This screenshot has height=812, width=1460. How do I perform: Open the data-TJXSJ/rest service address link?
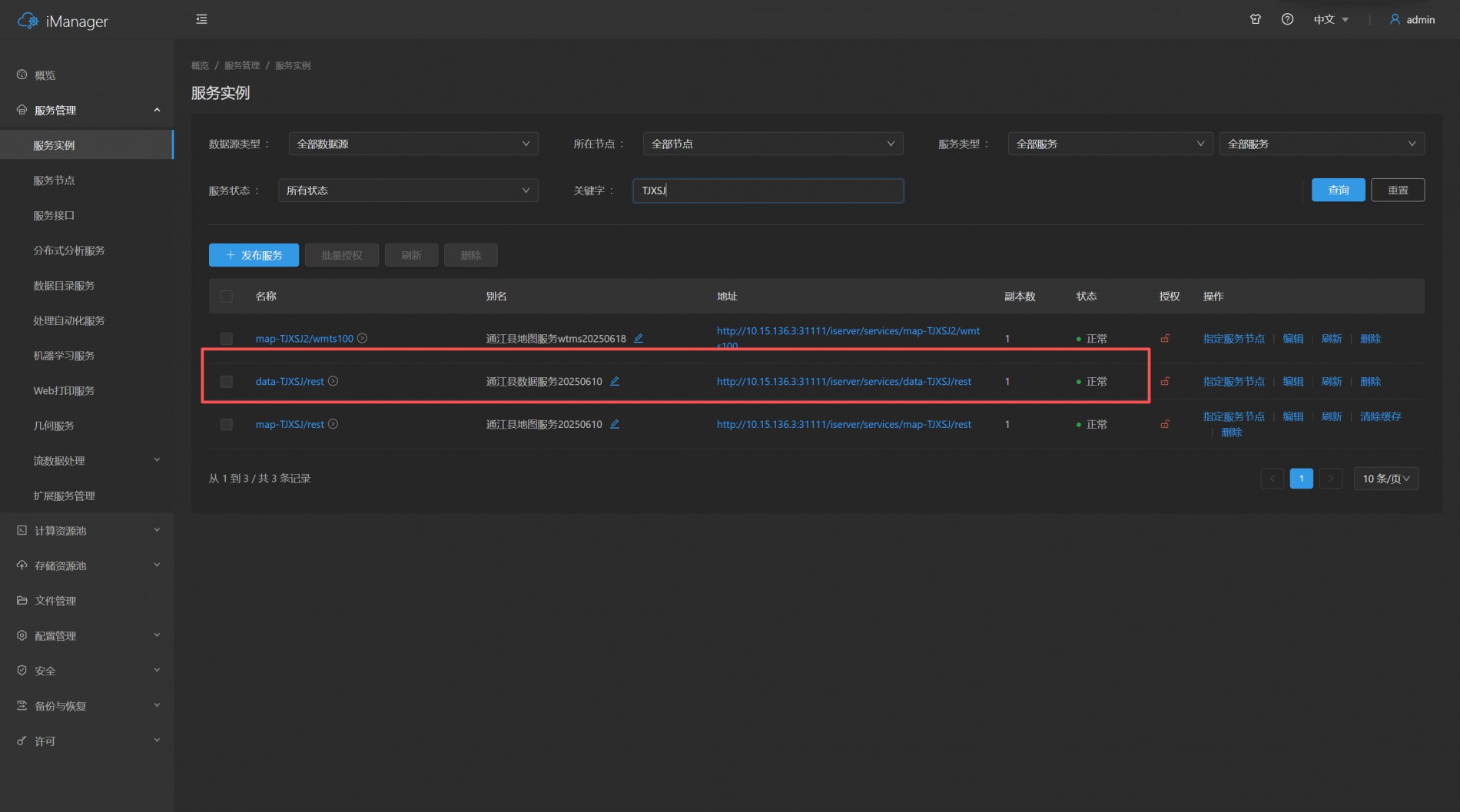click(844, 381)
